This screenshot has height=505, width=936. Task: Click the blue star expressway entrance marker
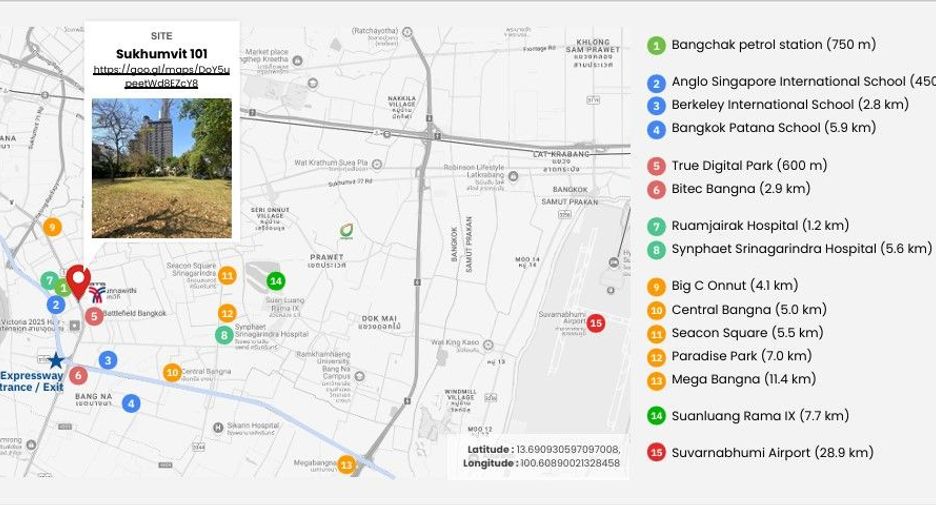pyautogui.click(x=56, y=360)
